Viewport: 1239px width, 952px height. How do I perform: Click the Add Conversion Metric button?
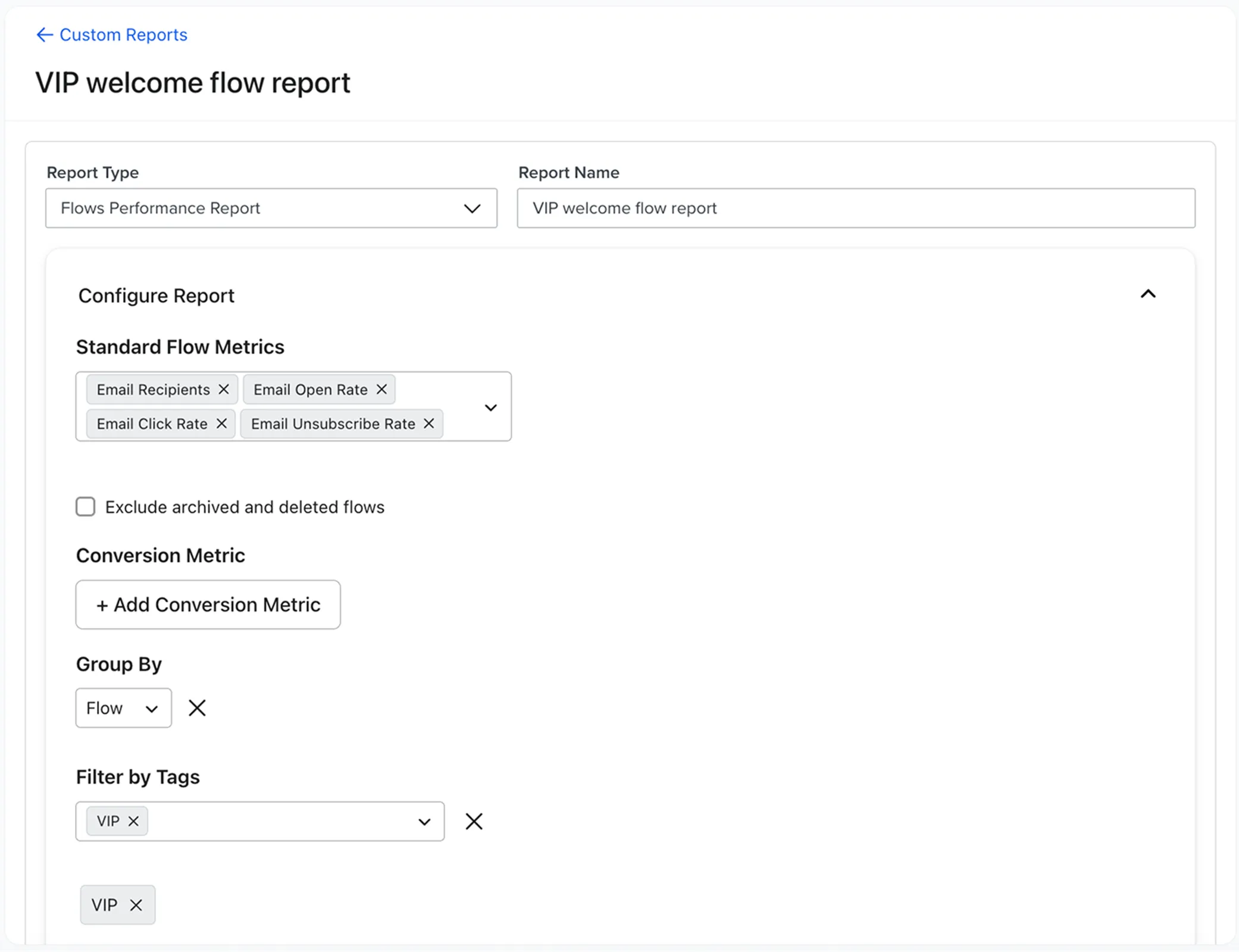coord(208,605)
